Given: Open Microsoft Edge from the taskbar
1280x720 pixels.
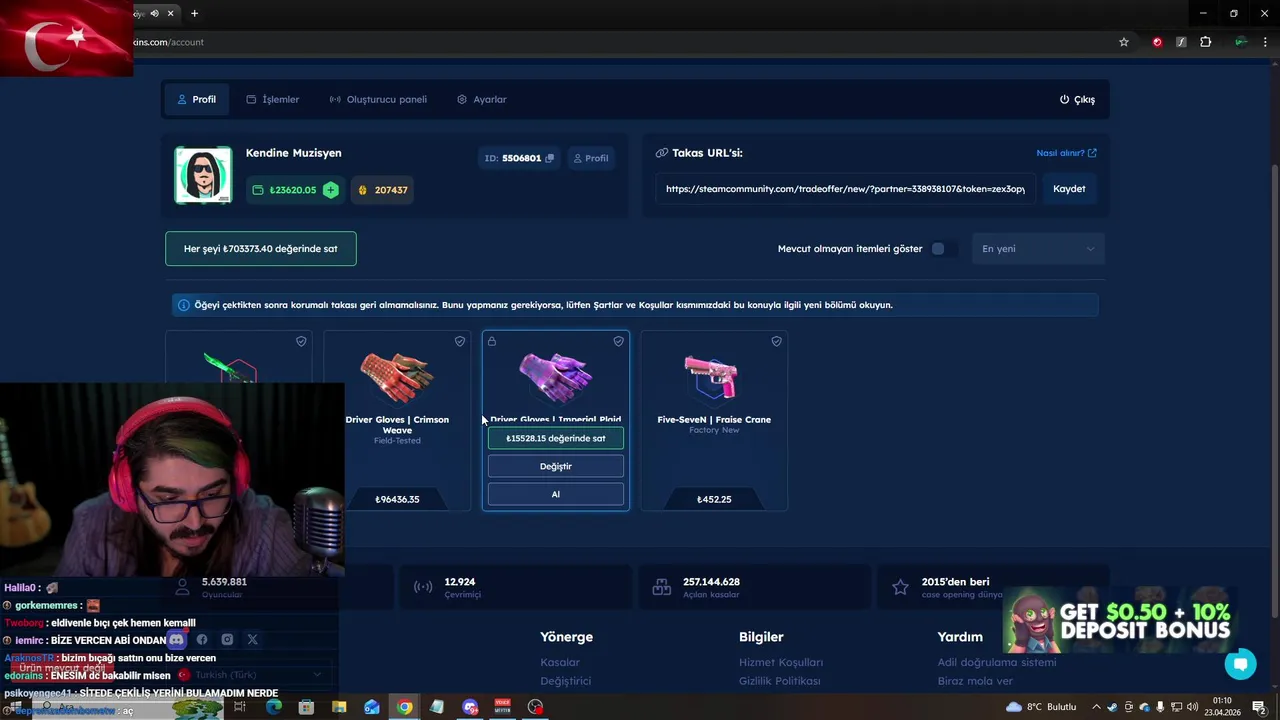Looking at the screenshot, I should coord(273,707).
